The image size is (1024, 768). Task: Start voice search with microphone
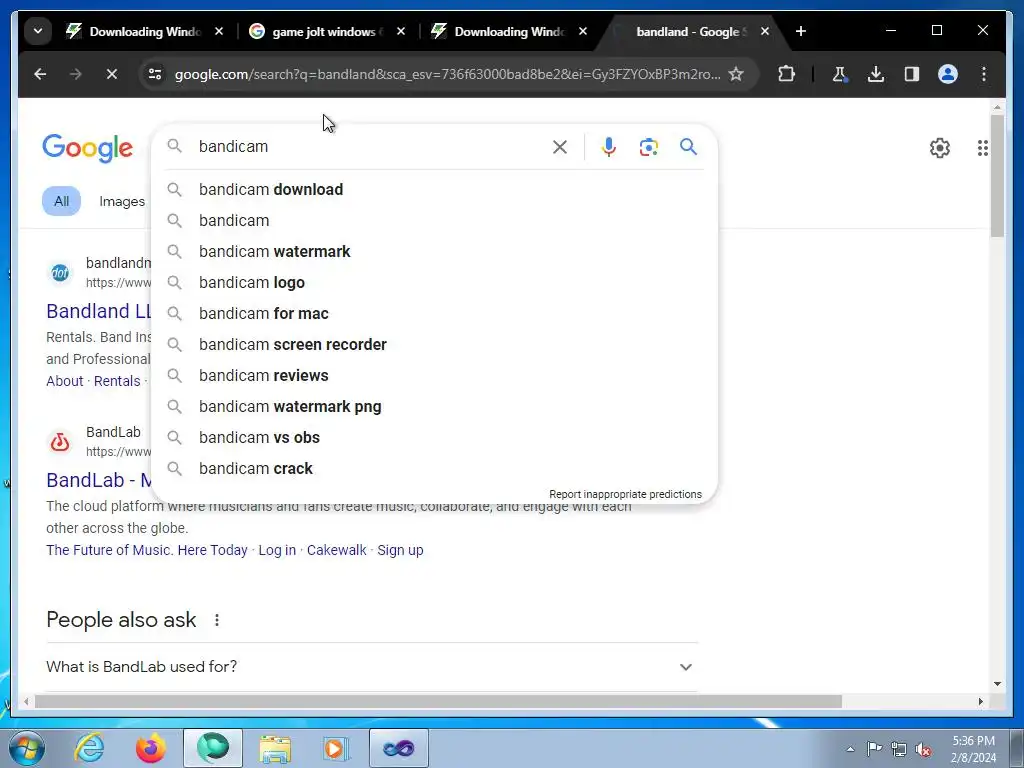click(609, 147)
